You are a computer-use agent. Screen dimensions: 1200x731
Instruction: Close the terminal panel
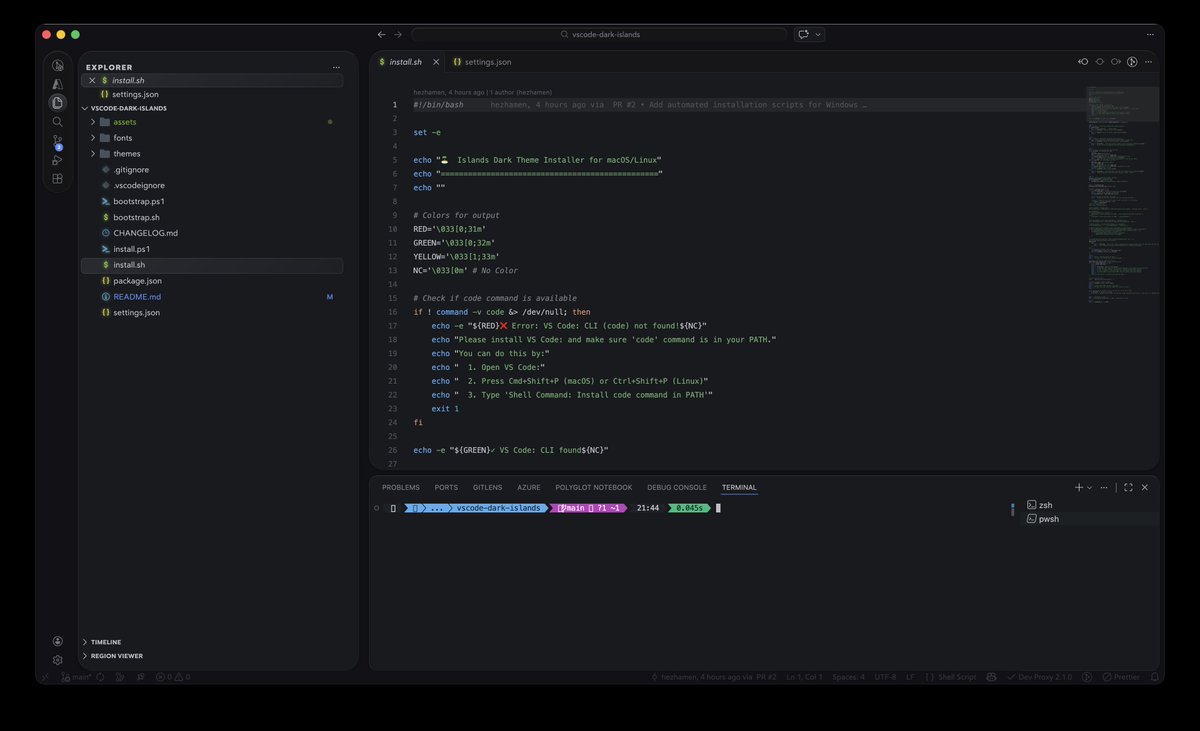(x=1145, y=487)
